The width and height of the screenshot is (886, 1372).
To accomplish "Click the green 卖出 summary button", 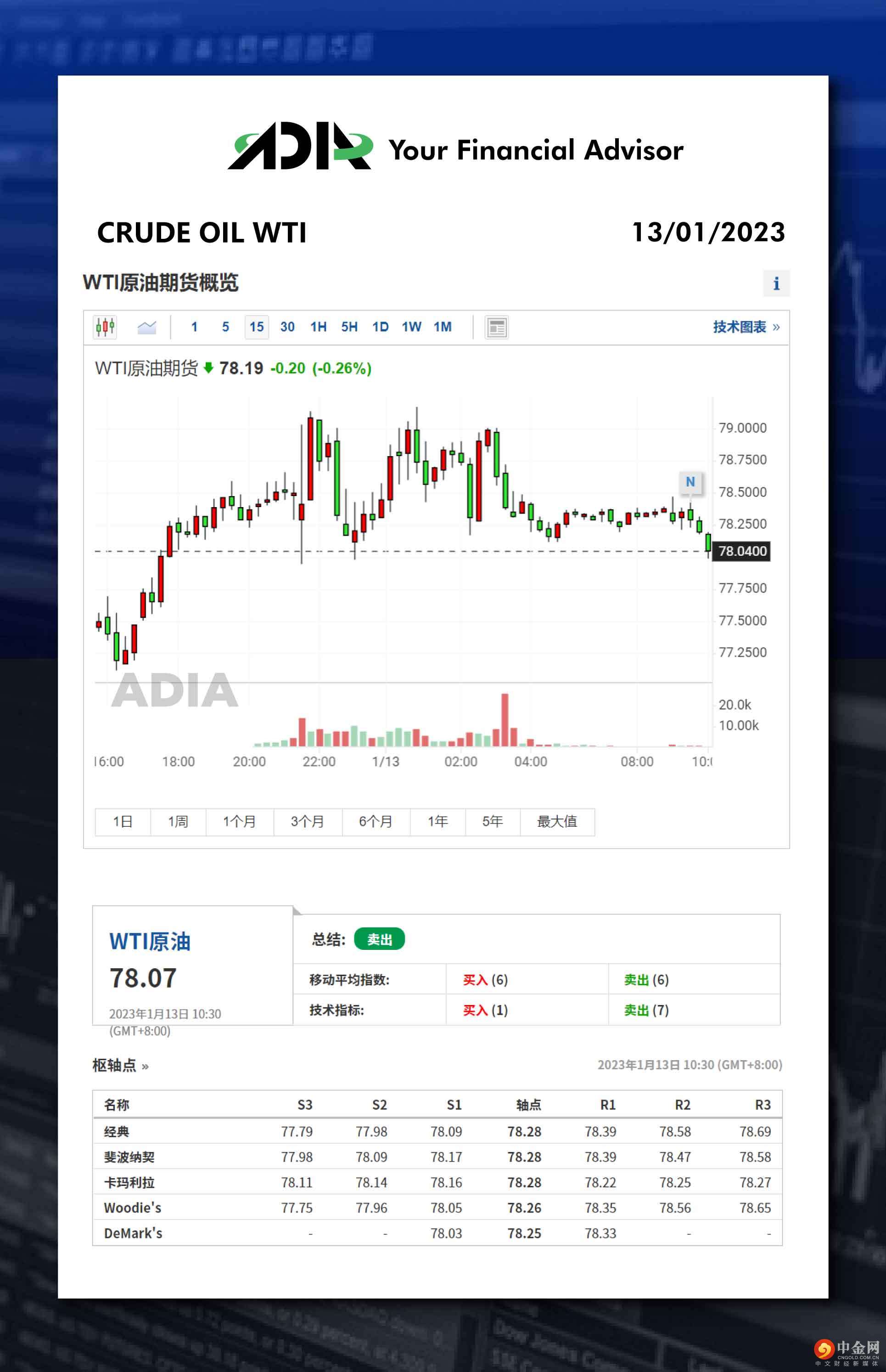I will 379,939.
